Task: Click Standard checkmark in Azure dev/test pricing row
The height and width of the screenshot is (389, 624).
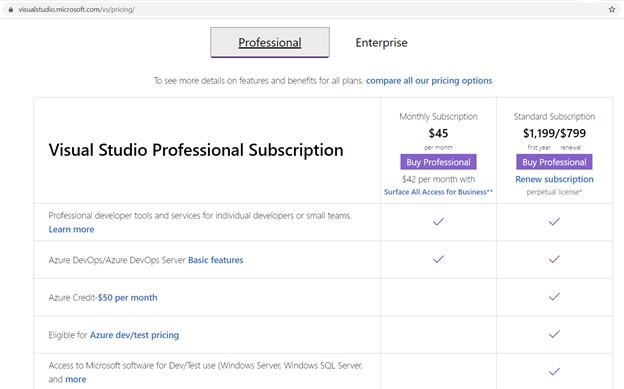Action: [x=554, y=334]
